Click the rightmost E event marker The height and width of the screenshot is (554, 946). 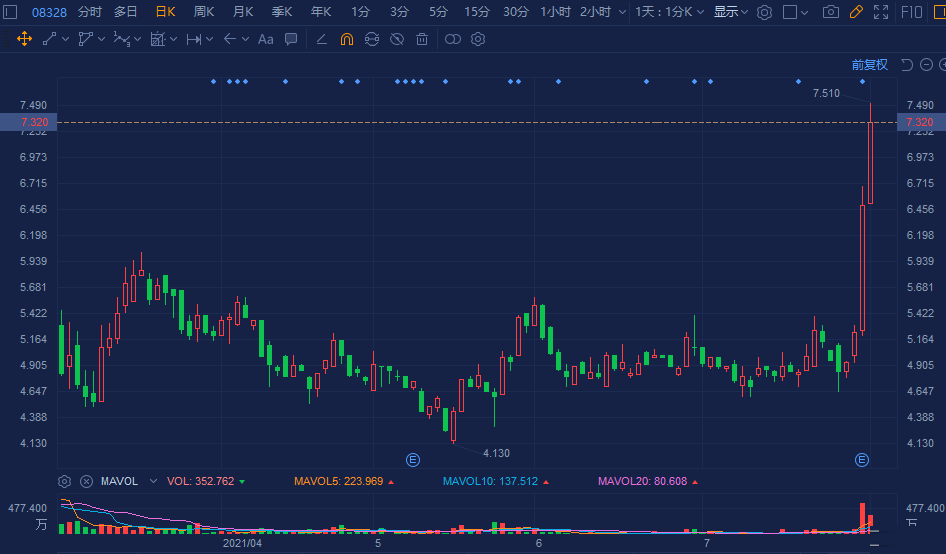(862, 460)
